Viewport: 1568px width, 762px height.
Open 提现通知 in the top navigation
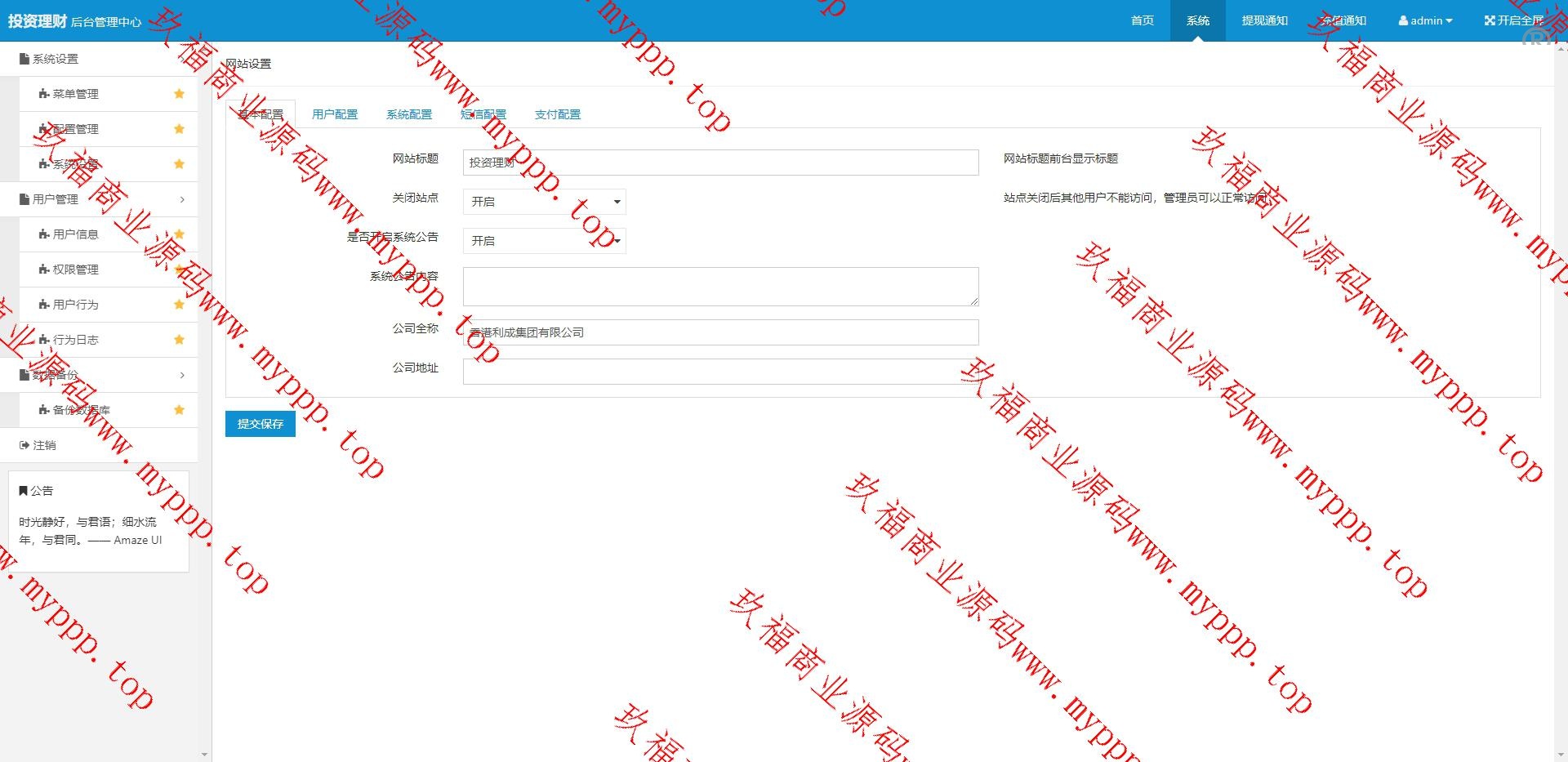coord(1264,20)
